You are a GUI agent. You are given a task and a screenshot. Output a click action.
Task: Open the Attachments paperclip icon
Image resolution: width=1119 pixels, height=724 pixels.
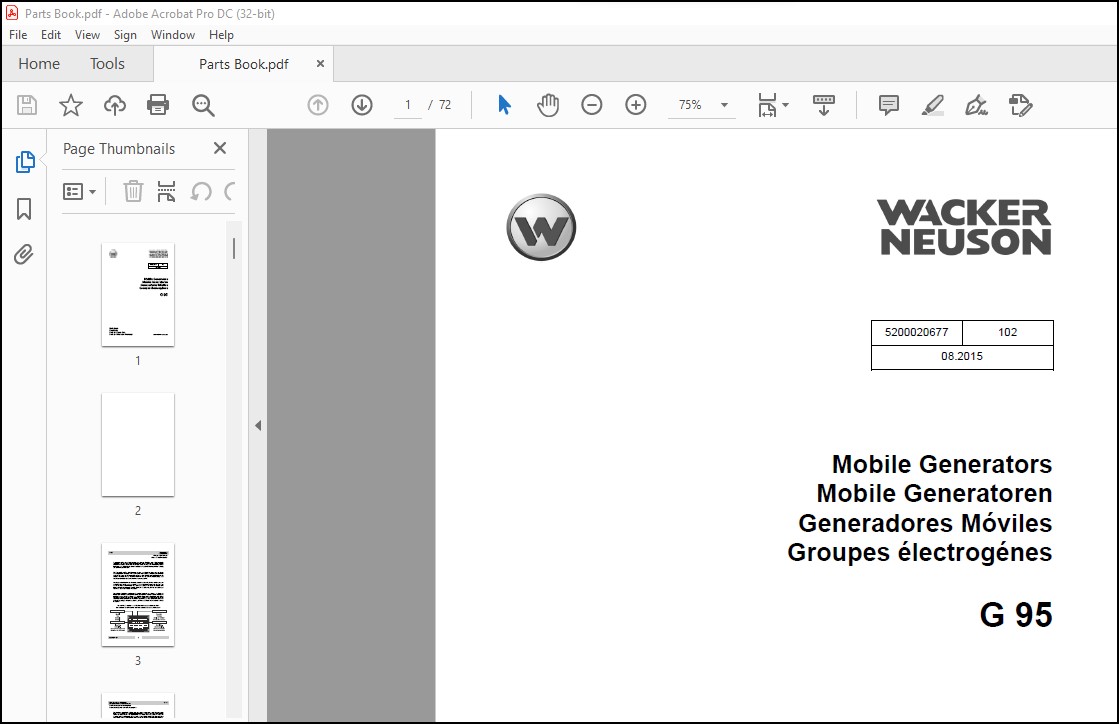(x=24, y=255)
